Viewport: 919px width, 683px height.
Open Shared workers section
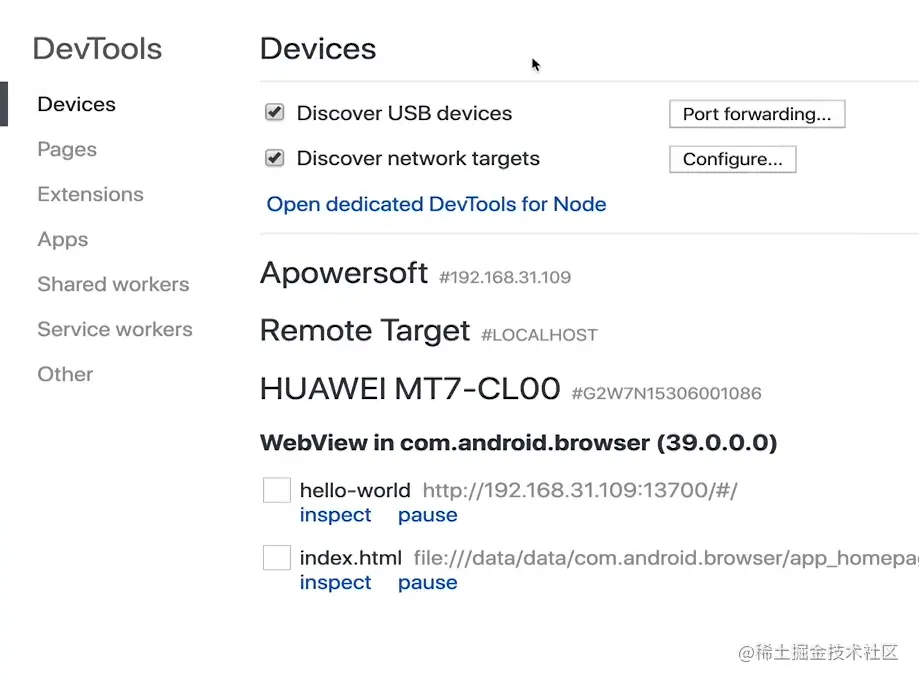(x=113, y=284)
